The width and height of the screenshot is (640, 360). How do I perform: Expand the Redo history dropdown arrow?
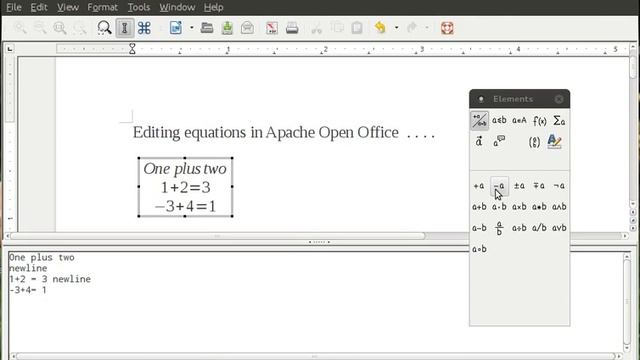[427, 28]
